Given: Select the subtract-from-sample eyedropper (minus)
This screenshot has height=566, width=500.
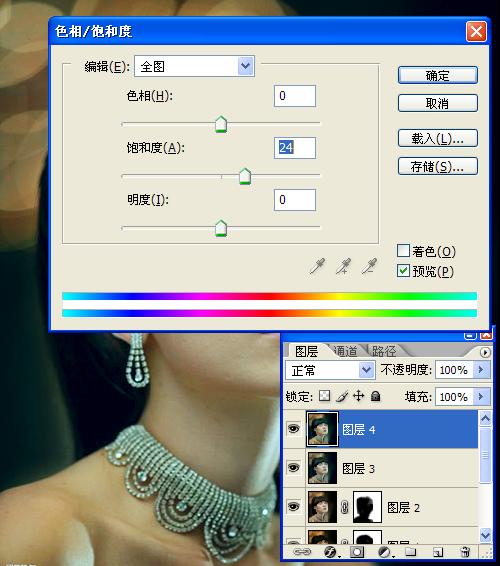Looking at the screenshot, I should pos(369,266).
